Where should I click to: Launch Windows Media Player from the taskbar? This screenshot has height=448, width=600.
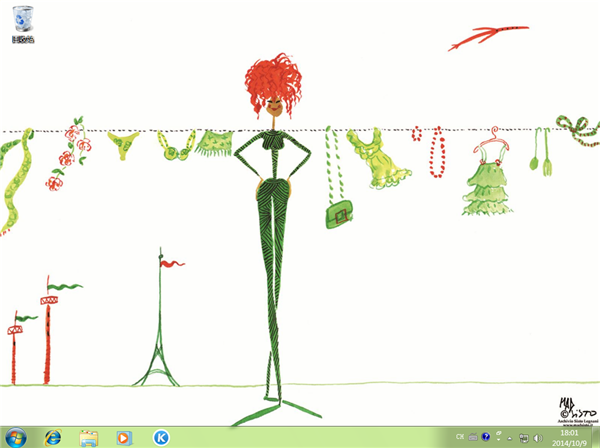coord(124,437)
